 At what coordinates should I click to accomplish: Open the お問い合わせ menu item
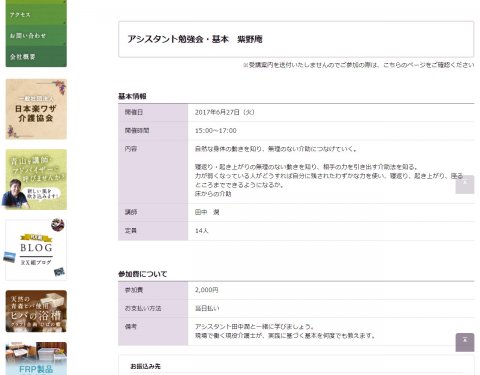[36, 35]
